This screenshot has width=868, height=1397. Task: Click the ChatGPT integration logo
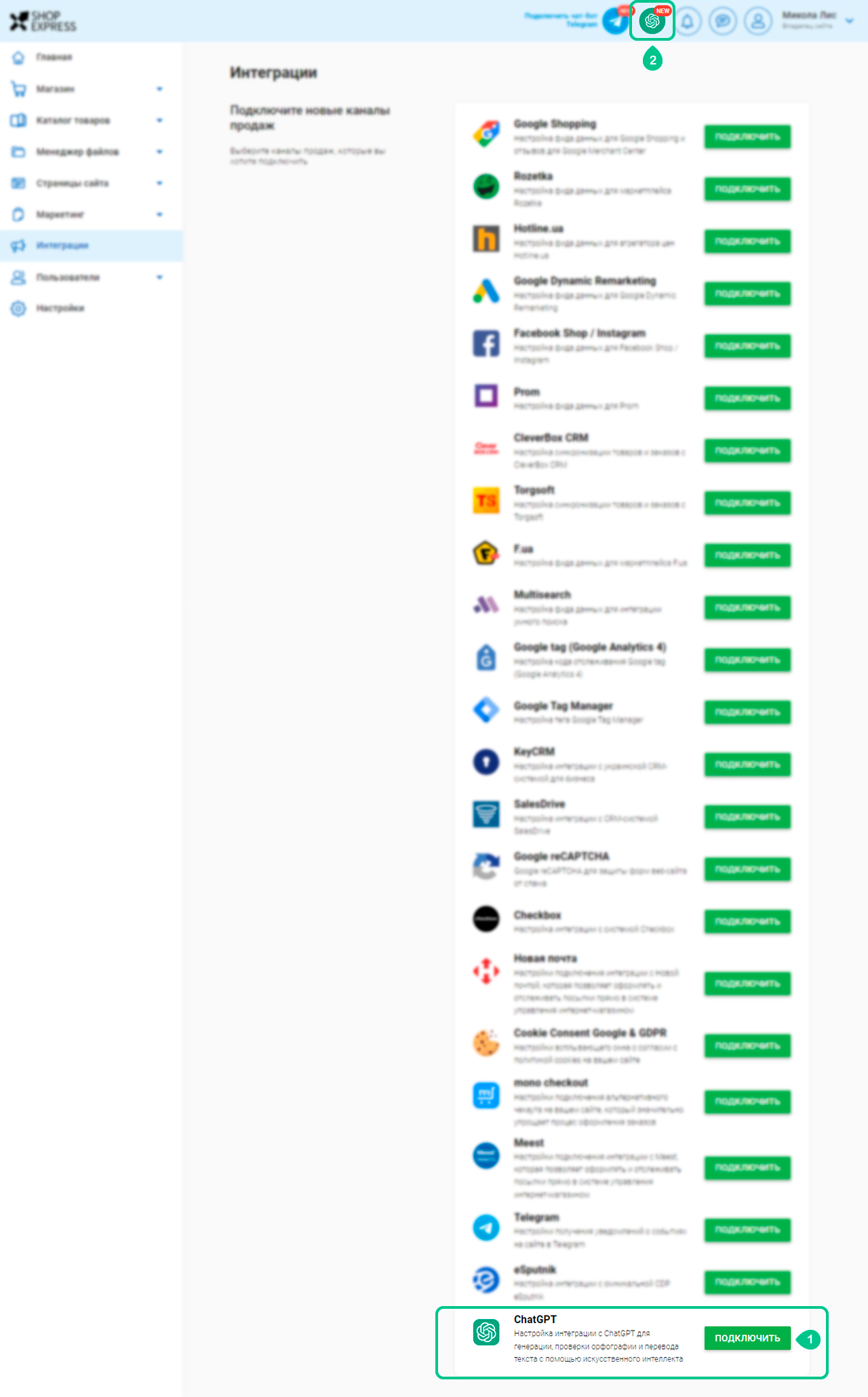tap(486, 1332)
